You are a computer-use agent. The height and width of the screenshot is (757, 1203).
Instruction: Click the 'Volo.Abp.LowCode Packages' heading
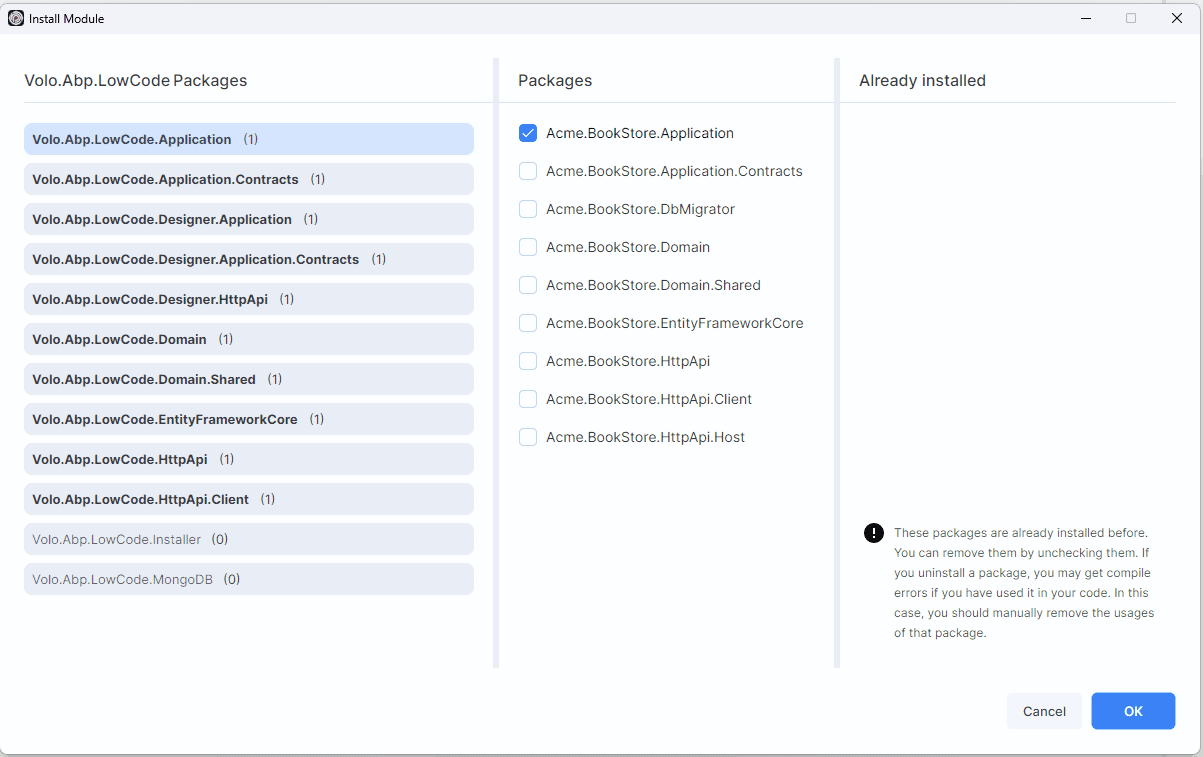(136, 81)
